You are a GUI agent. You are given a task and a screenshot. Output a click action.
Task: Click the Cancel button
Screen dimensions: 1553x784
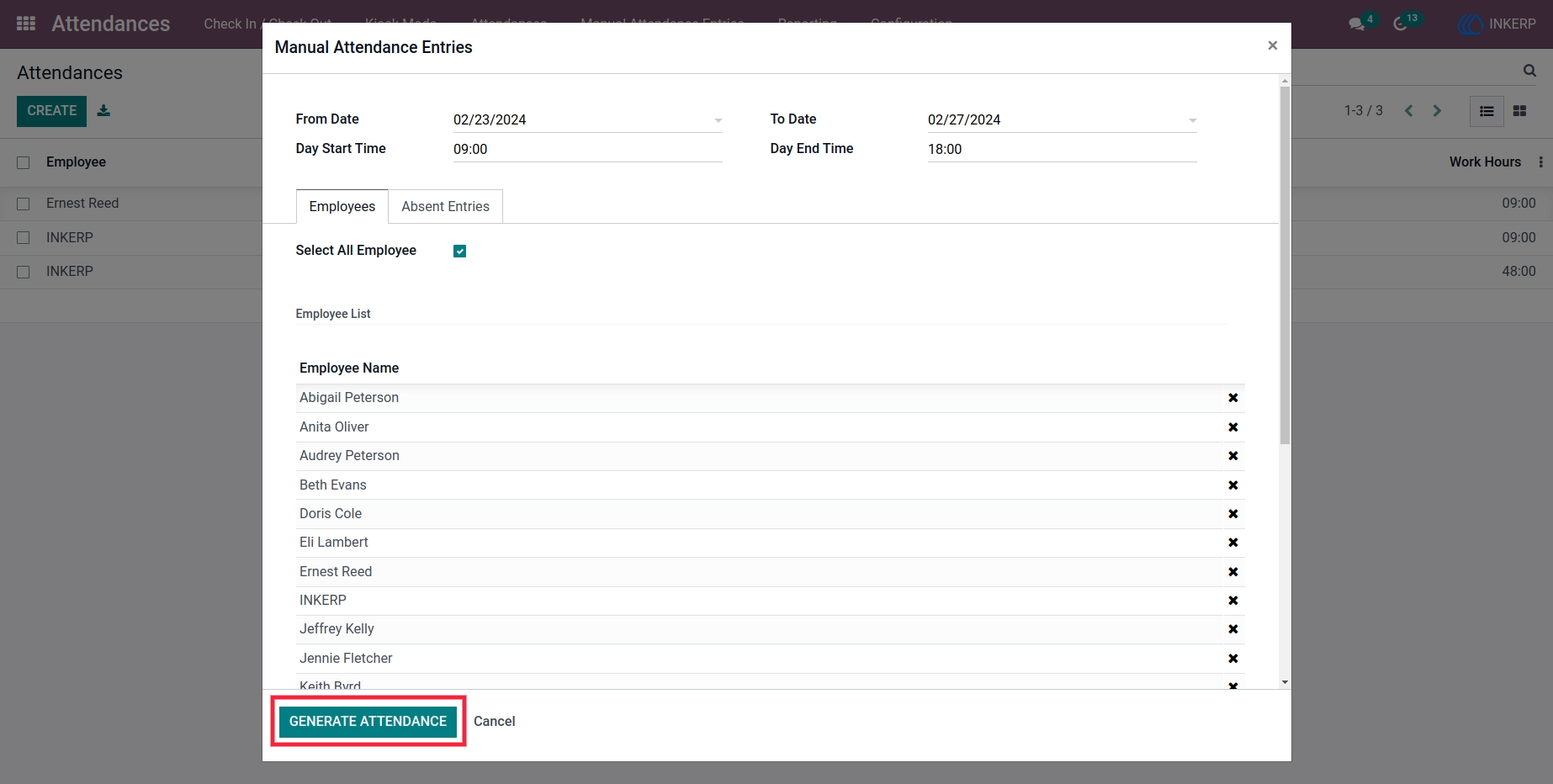(495, 721)
